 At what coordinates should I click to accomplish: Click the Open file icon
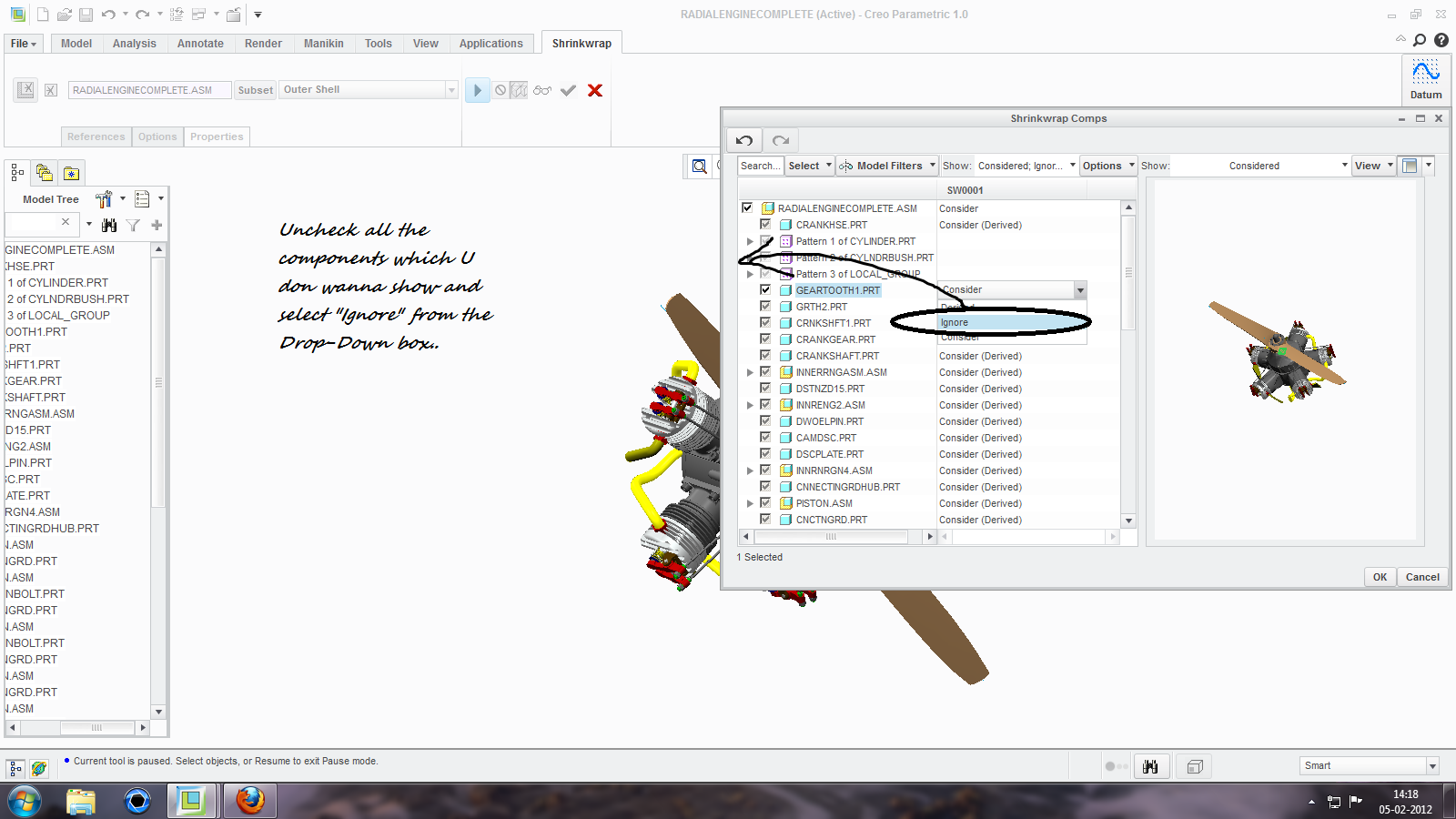tap(64, 15)
